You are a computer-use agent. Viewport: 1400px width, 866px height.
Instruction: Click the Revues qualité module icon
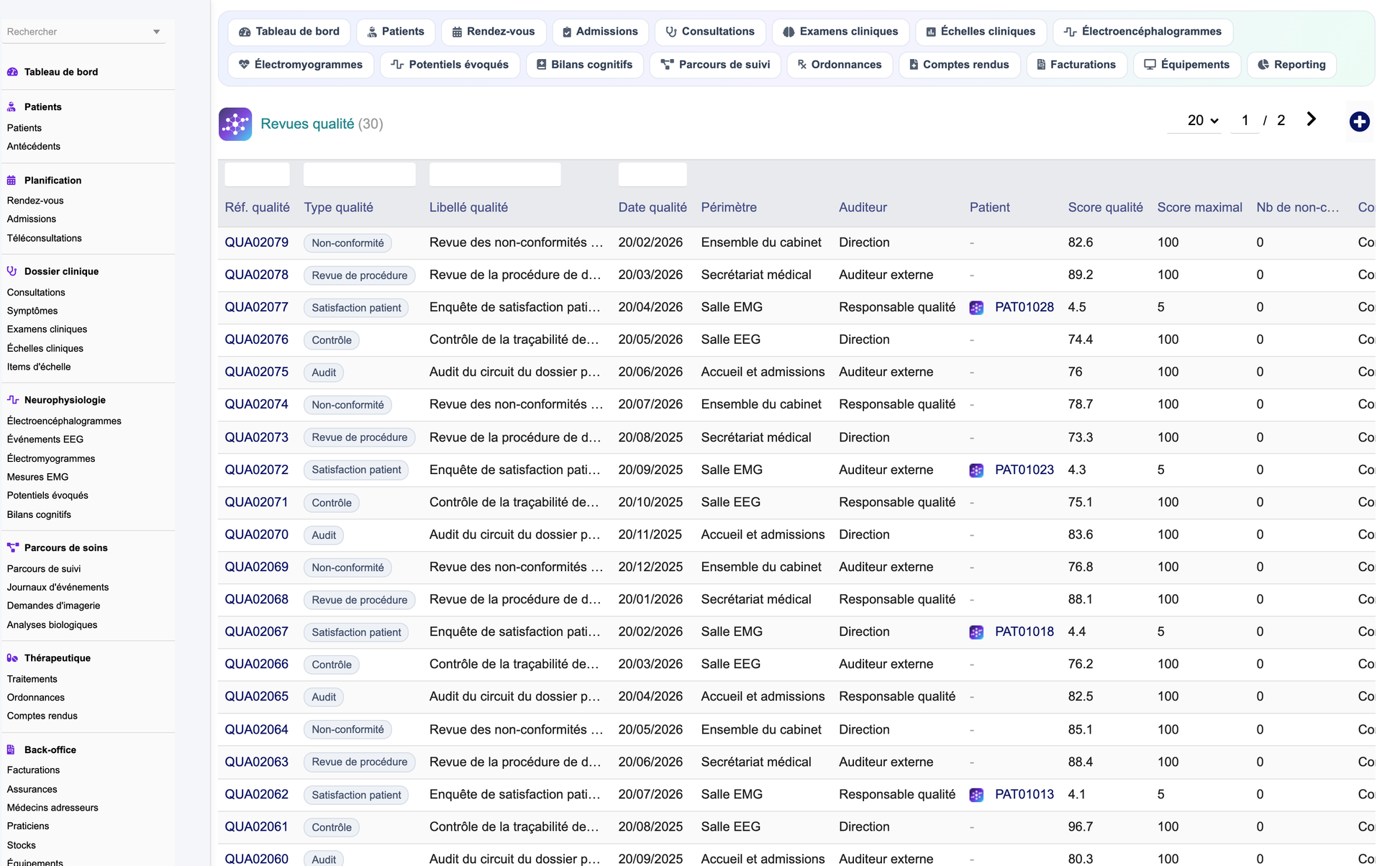235,124
